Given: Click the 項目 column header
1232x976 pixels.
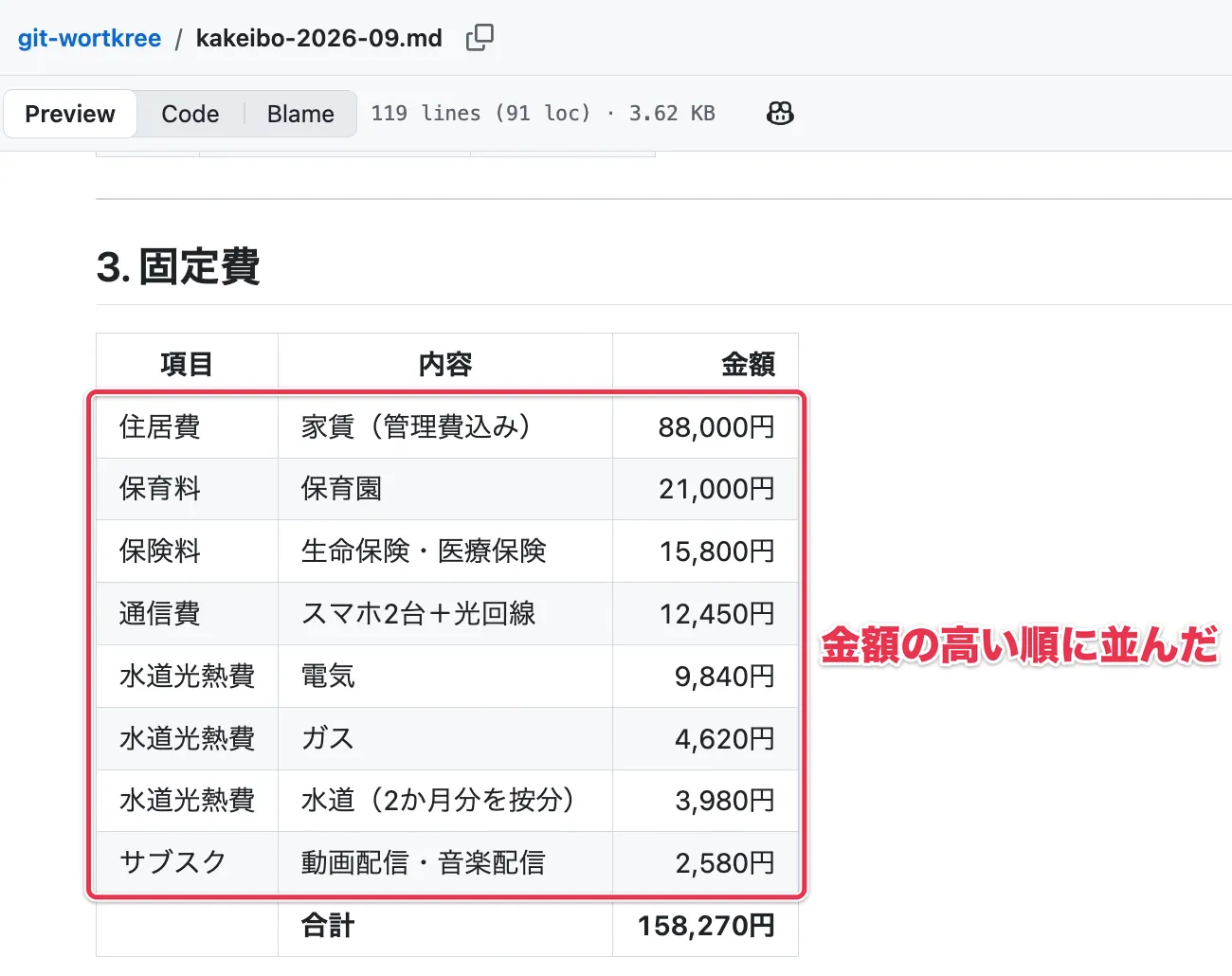Looking at the screenshot, I should [187, 364].
